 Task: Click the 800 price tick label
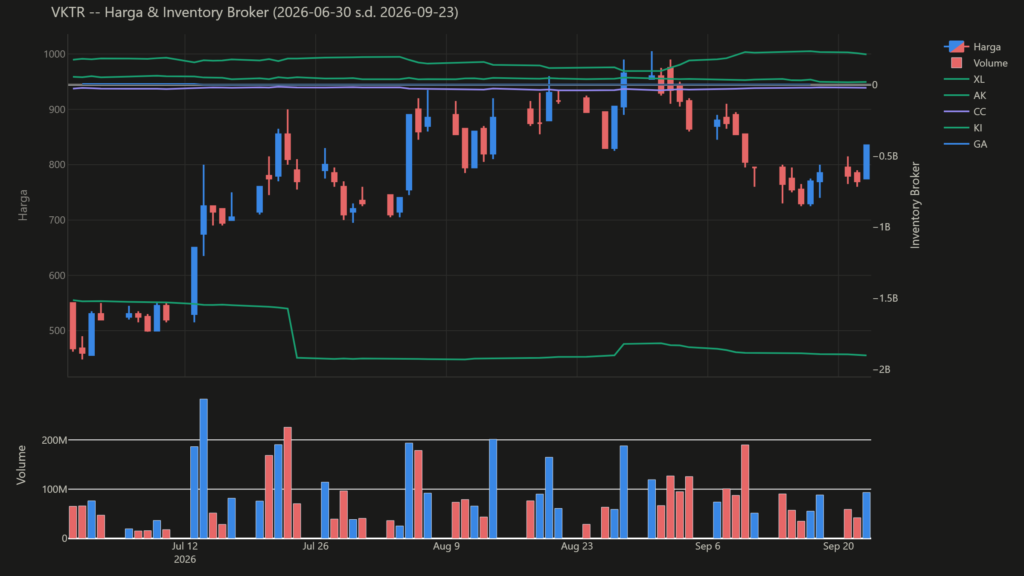(x=57, y=165)
